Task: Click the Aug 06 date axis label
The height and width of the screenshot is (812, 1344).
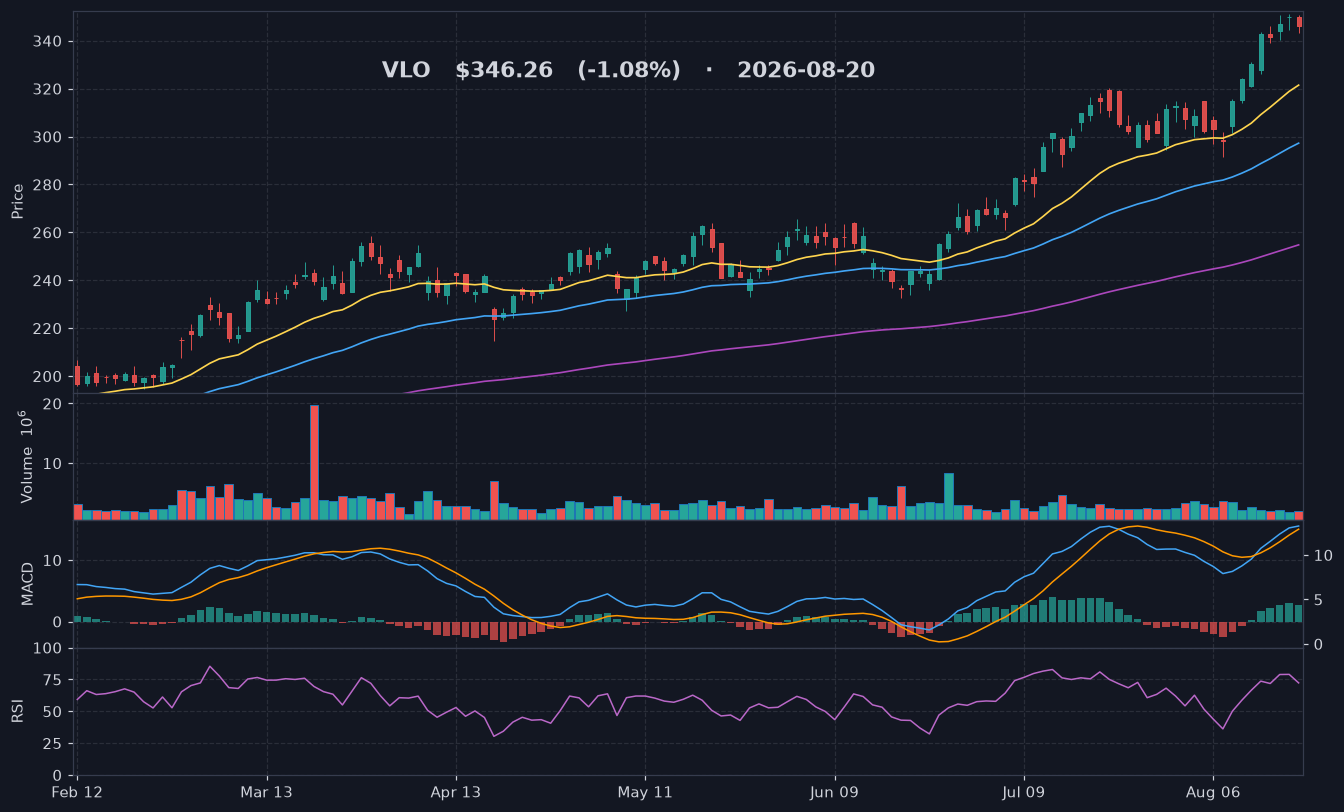Action: (x=1212, y=791)
